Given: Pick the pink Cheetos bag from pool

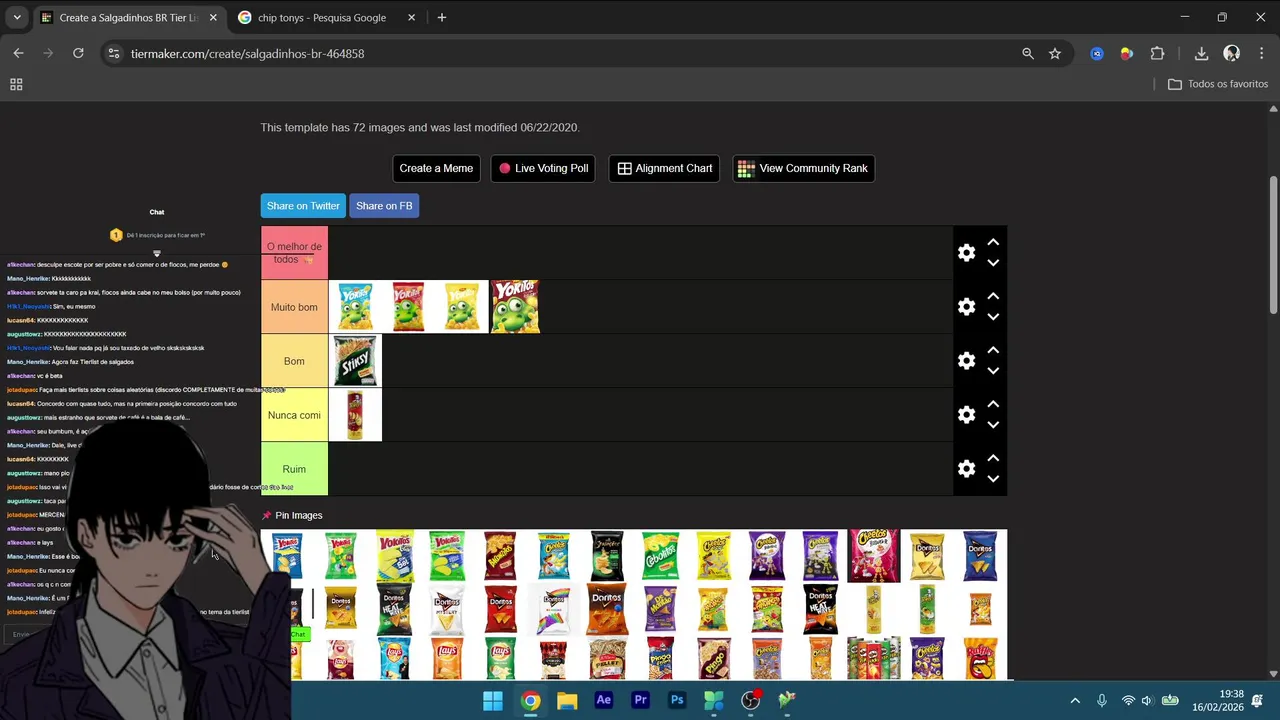Looking at the screenshot, I should 874,555.
